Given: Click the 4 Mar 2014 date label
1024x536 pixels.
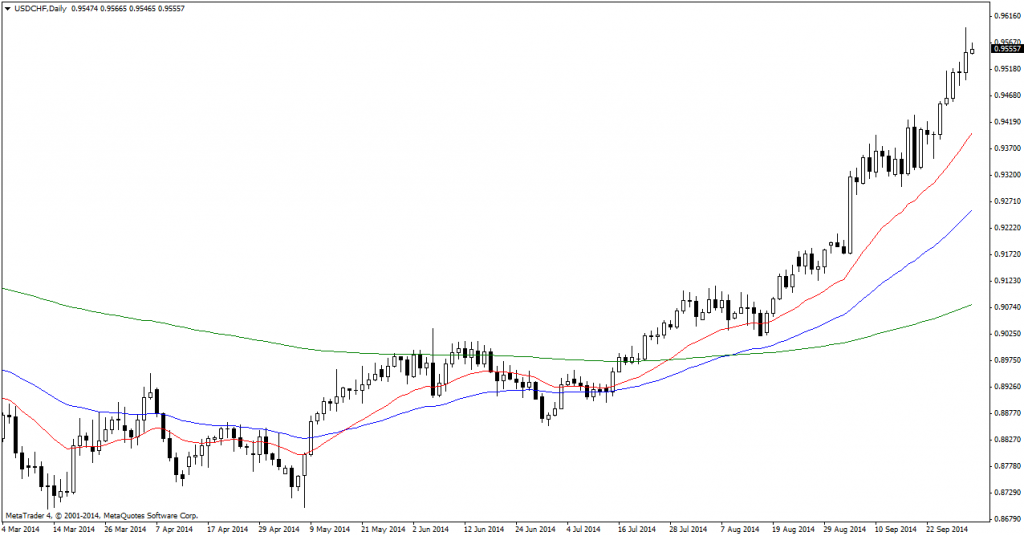Looking at the screenshot, I should [x=24, y=527].
